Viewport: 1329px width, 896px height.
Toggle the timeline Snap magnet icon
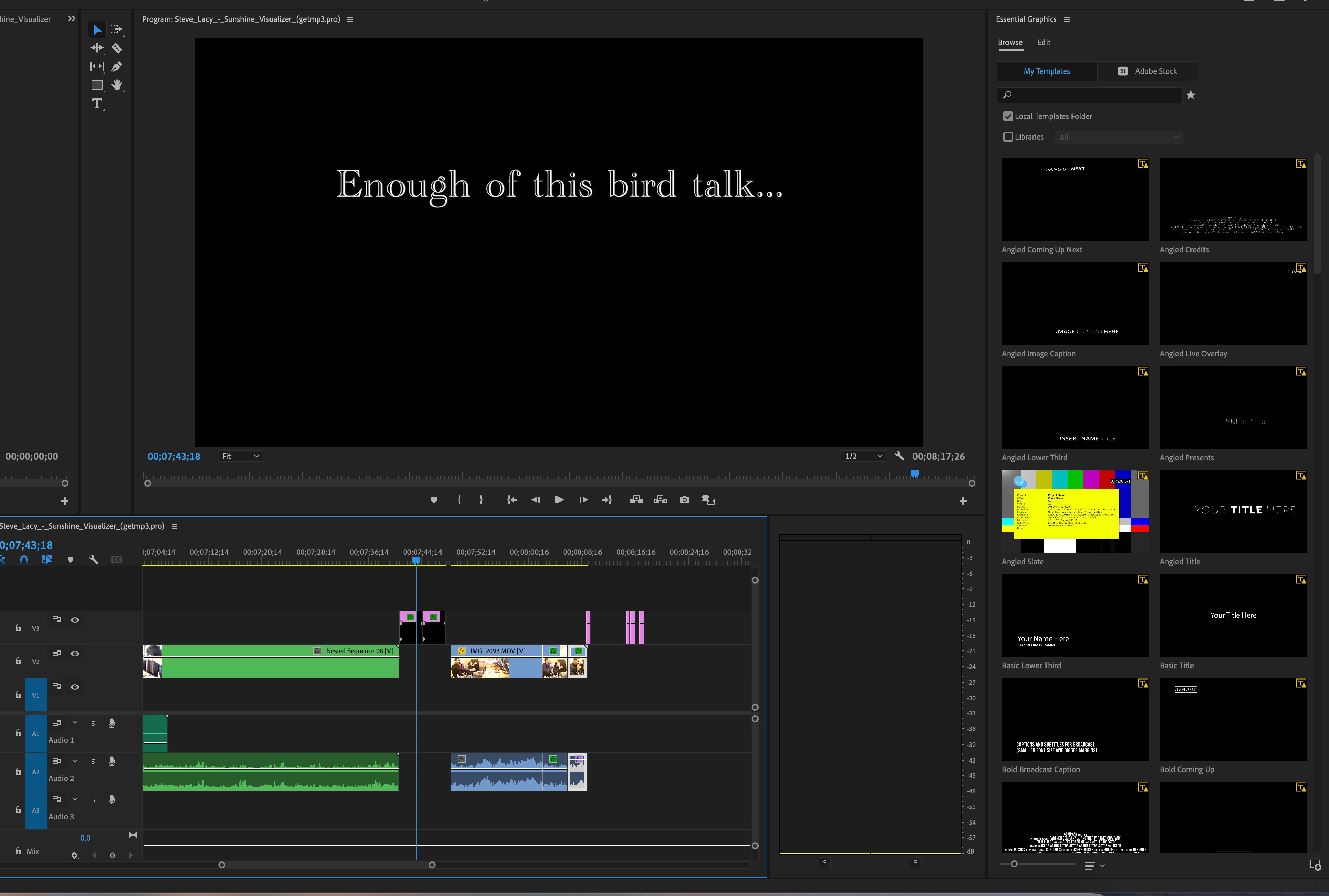click(x=23, y=559)
